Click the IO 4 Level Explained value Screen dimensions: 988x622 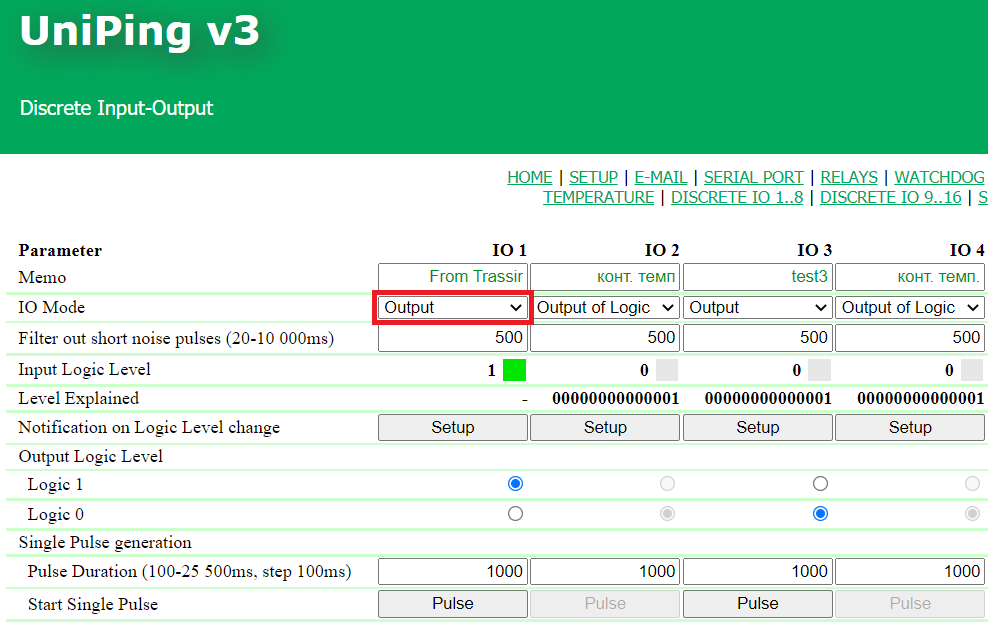(x=921, y=398)
